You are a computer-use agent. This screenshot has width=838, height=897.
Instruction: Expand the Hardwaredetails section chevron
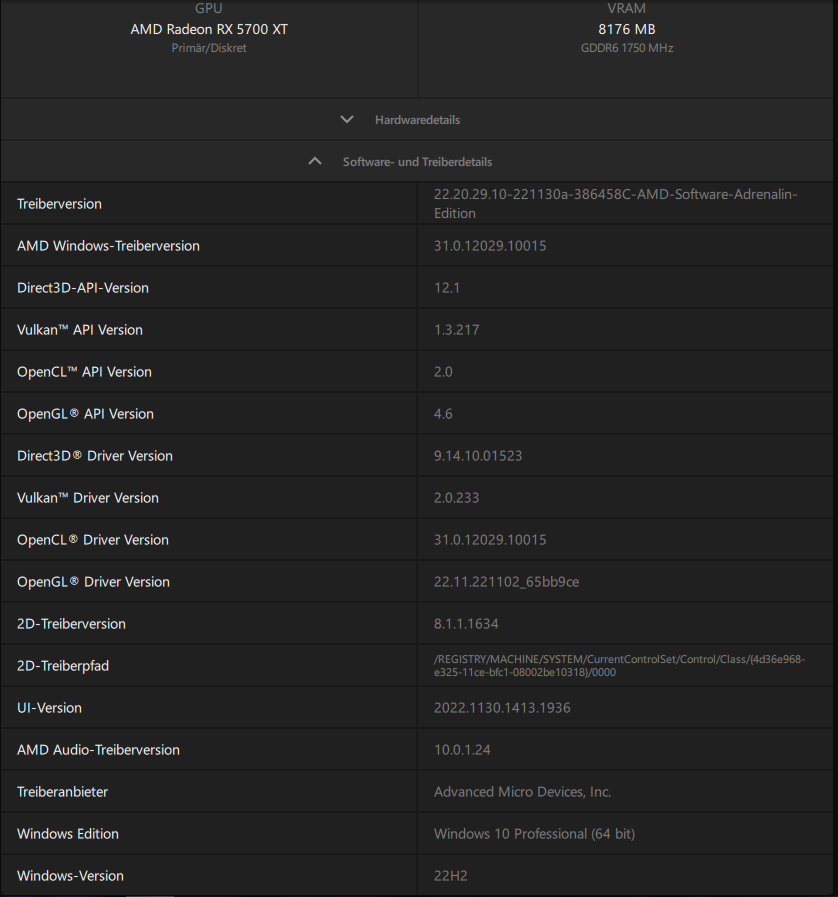[x=347, y=120]
